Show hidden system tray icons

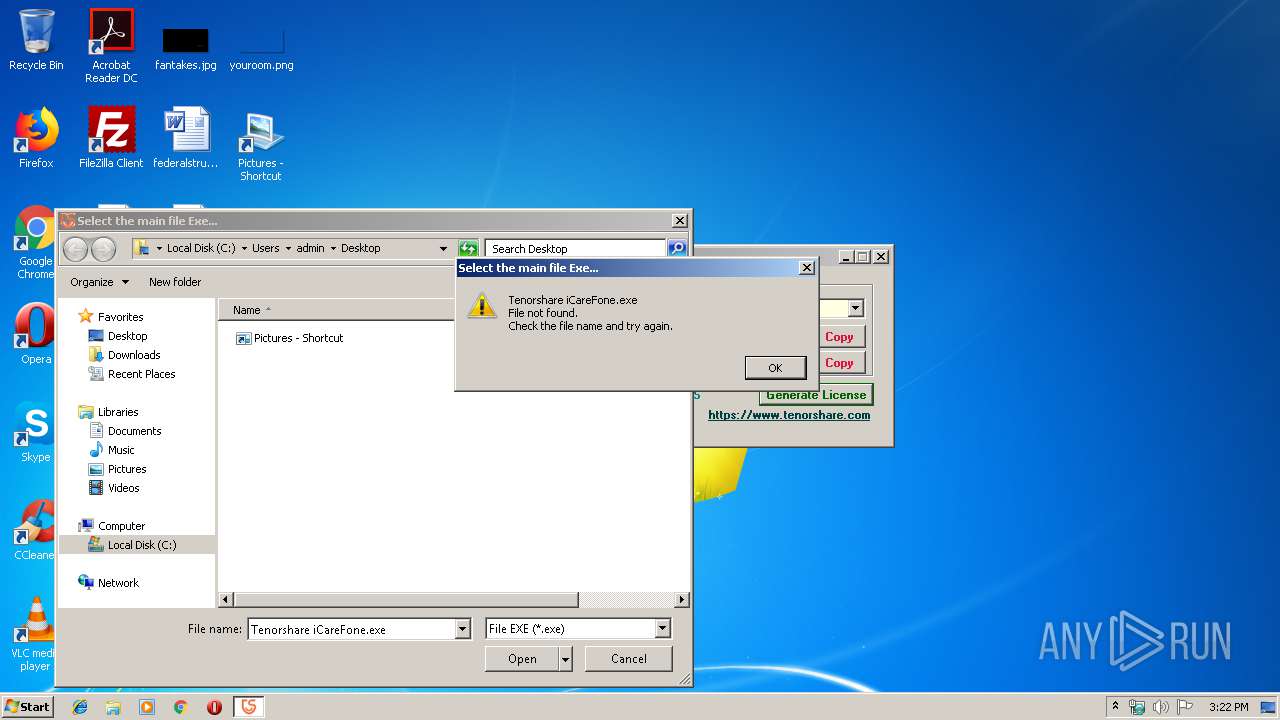tap(1116, 707)
